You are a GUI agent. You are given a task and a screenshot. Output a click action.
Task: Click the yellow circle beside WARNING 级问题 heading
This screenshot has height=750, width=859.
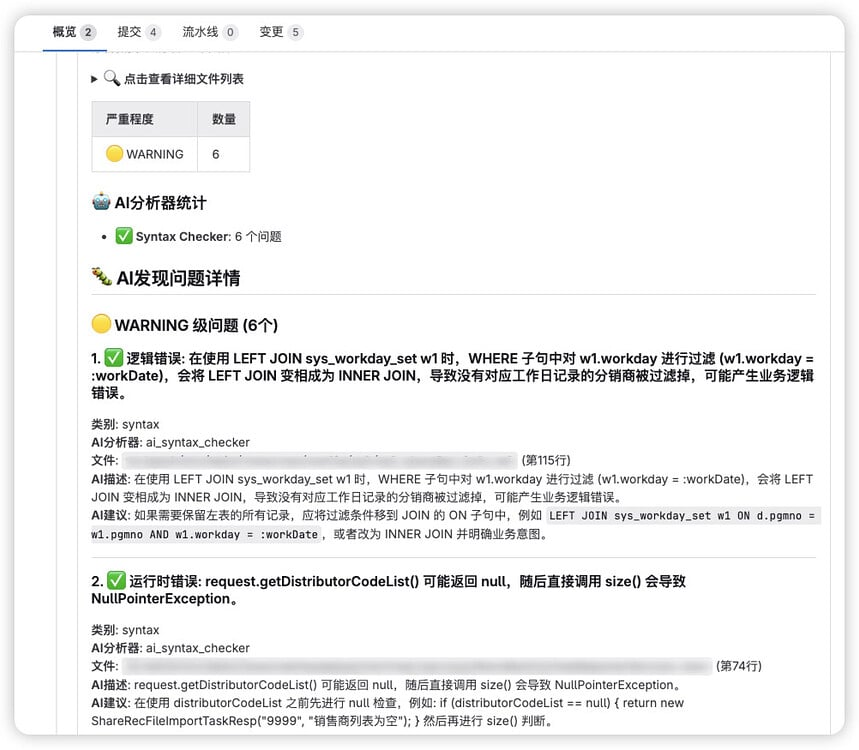tap(101, 324)
